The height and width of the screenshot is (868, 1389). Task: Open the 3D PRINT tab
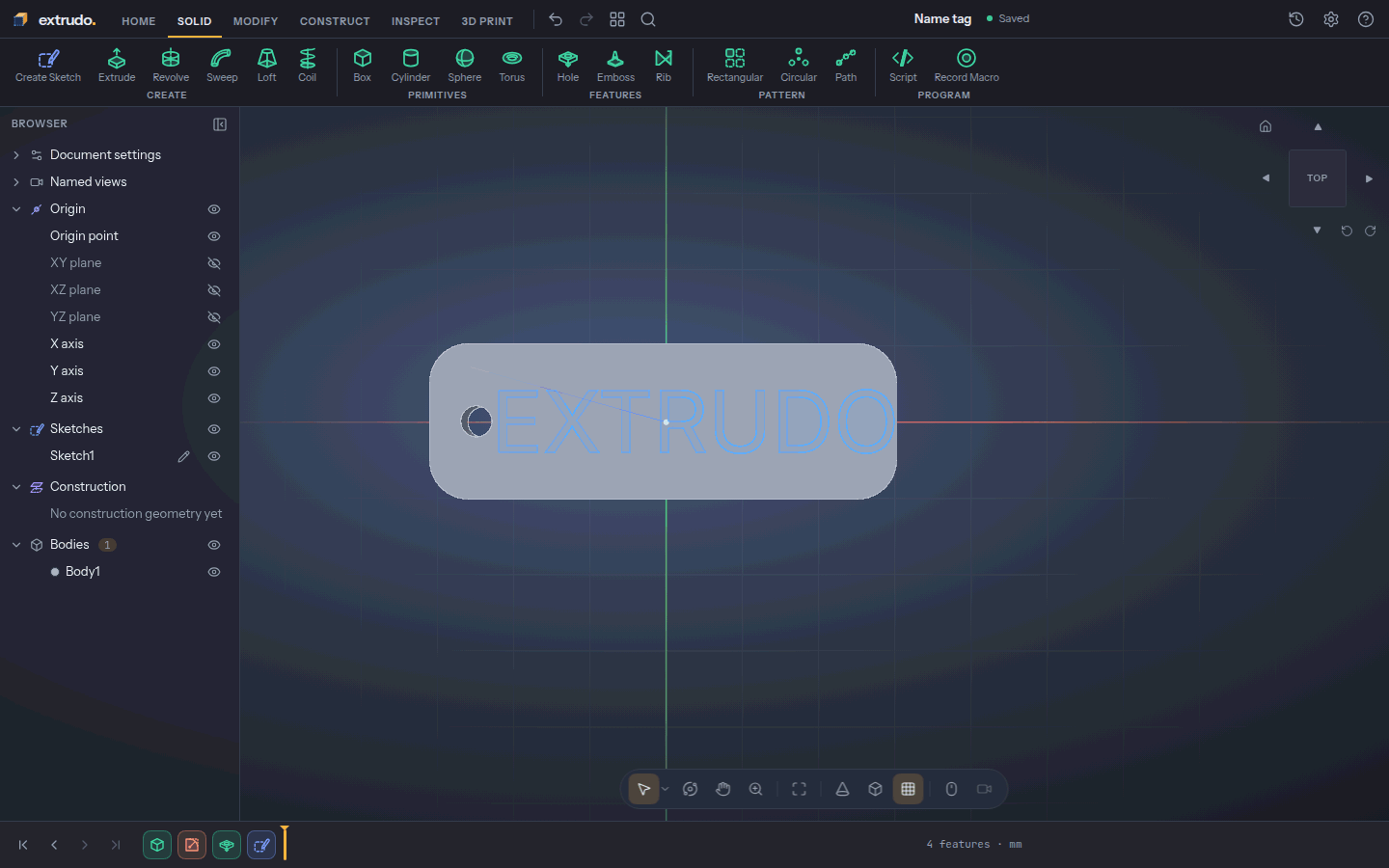point(487,21)
